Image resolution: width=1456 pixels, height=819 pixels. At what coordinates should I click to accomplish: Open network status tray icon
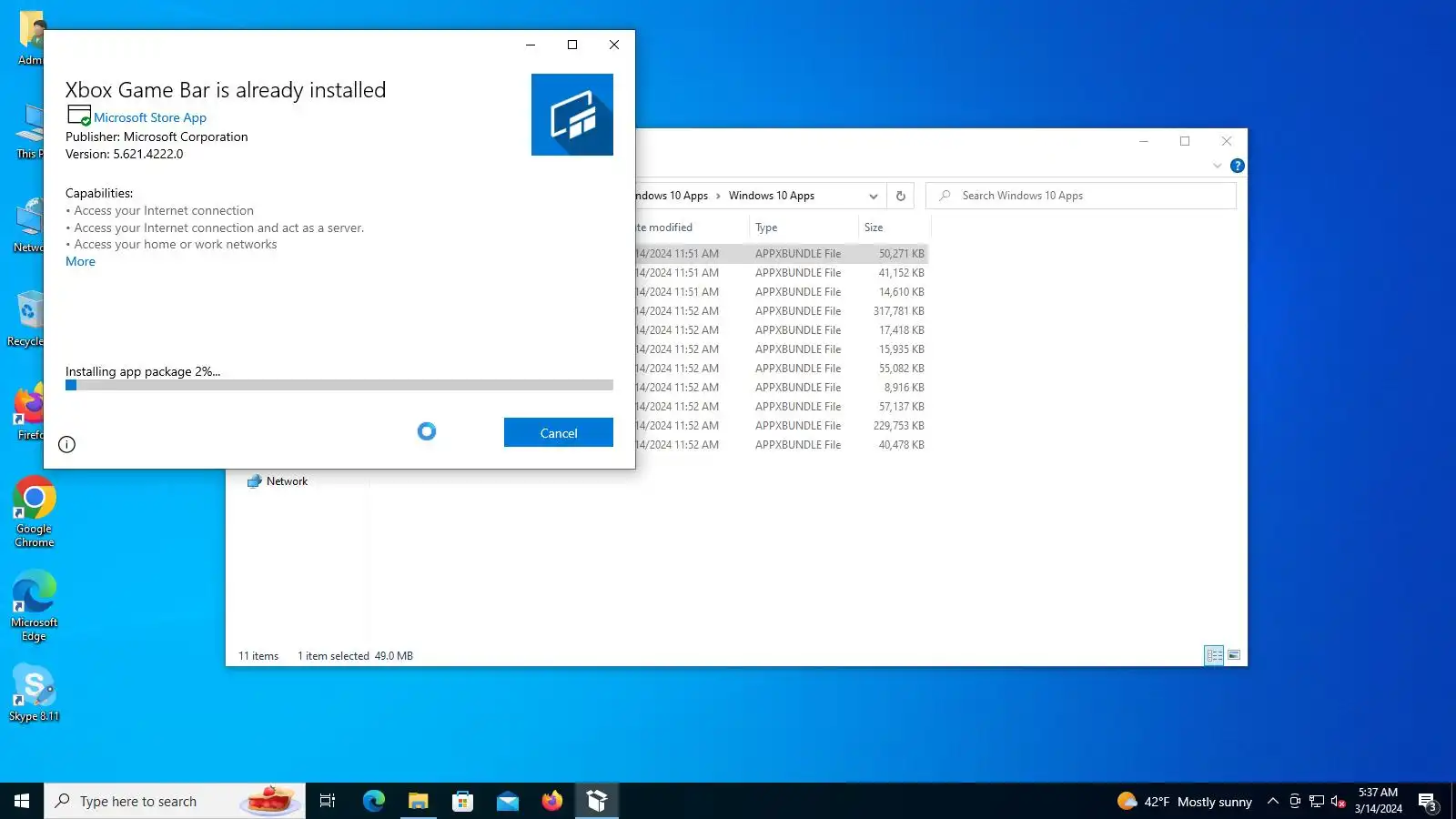pos(1317,801)
